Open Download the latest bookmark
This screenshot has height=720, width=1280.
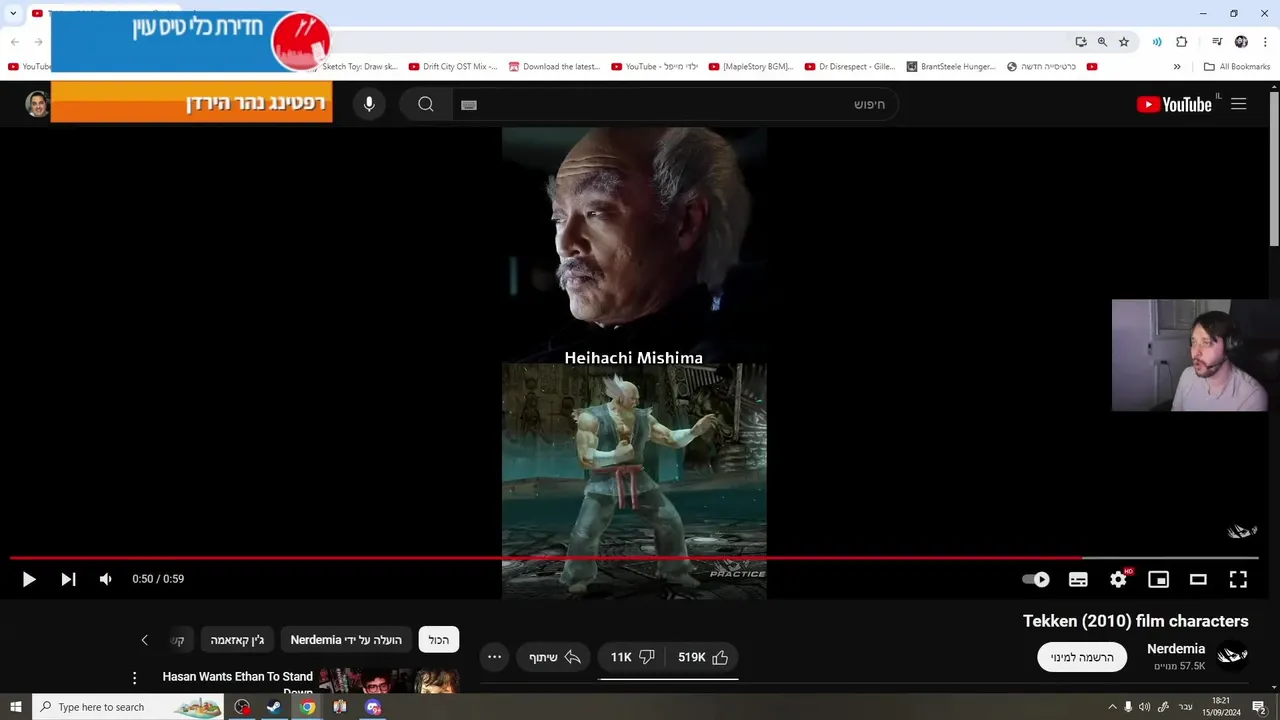[x=554, y=67]
